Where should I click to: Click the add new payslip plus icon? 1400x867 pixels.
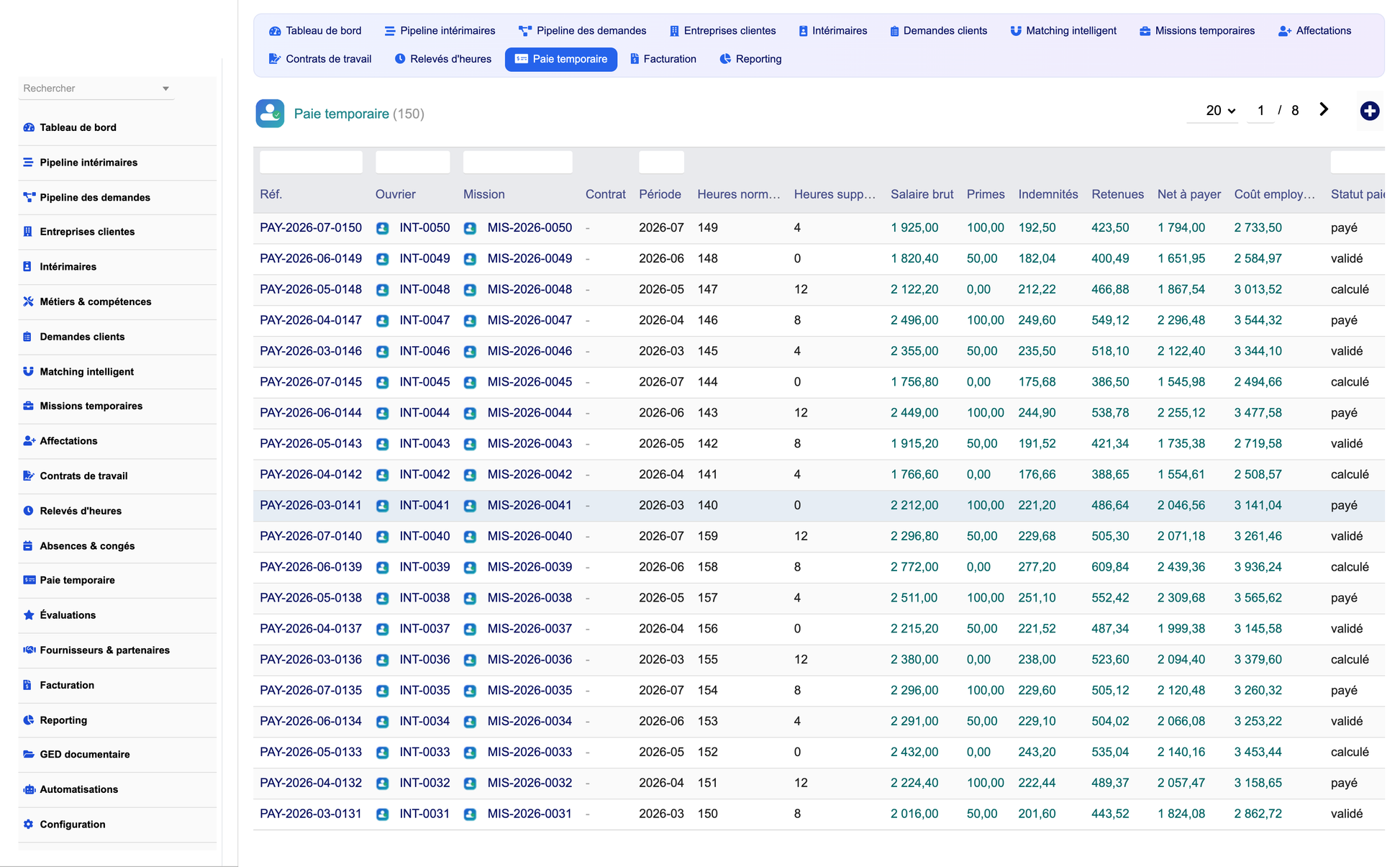coord(1370,111)
